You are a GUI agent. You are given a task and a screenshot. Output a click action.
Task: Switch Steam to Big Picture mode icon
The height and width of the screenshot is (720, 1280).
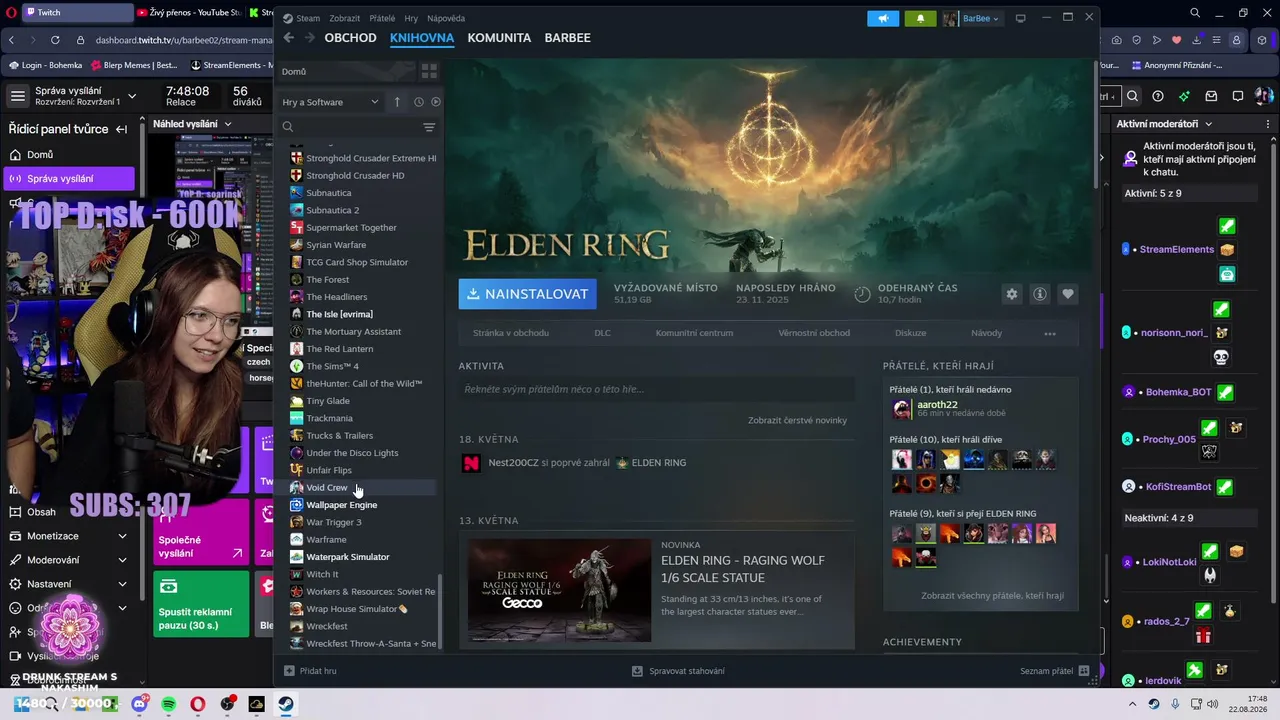click(1020, 18)
